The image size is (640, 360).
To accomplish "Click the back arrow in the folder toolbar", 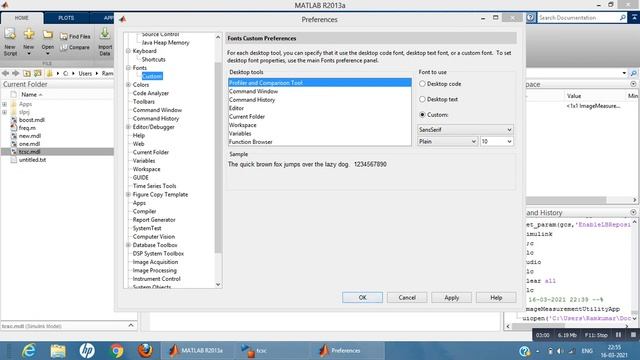I will [5, 73].
